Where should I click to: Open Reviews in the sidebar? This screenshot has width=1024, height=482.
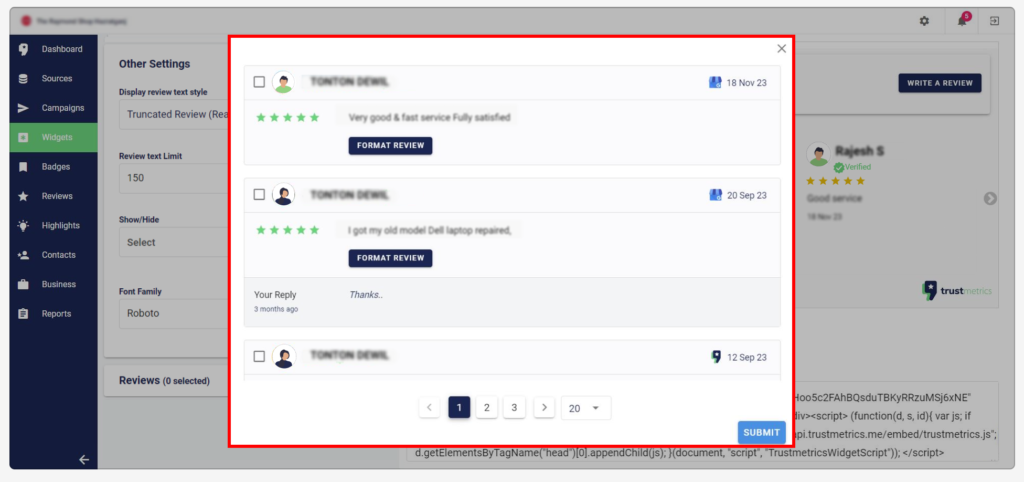point(54,196)
